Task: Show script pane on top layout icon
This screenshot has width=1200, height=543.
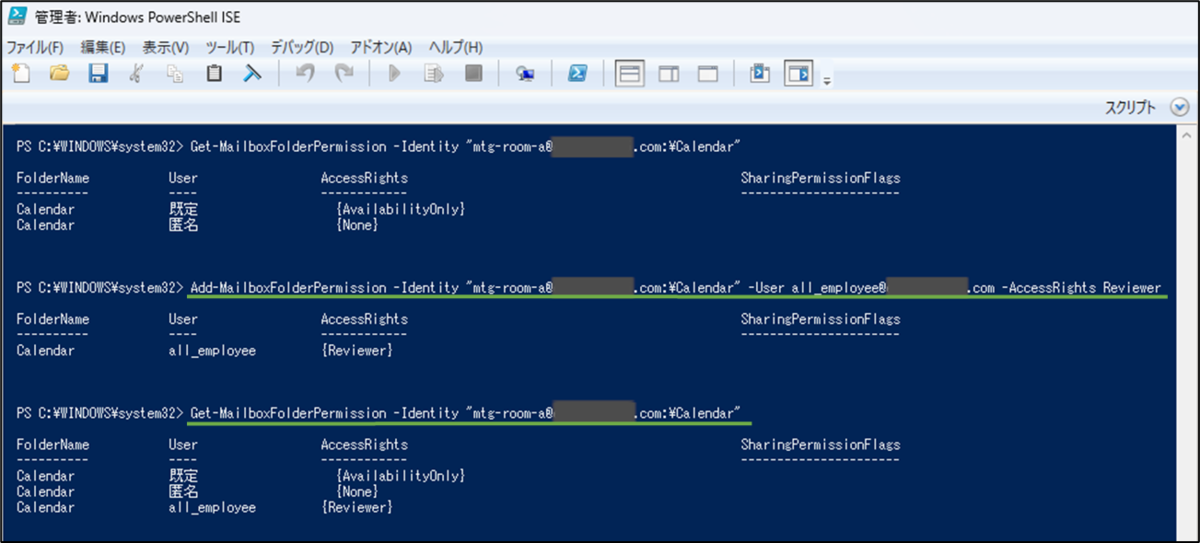Action: [x=629, y=73]
